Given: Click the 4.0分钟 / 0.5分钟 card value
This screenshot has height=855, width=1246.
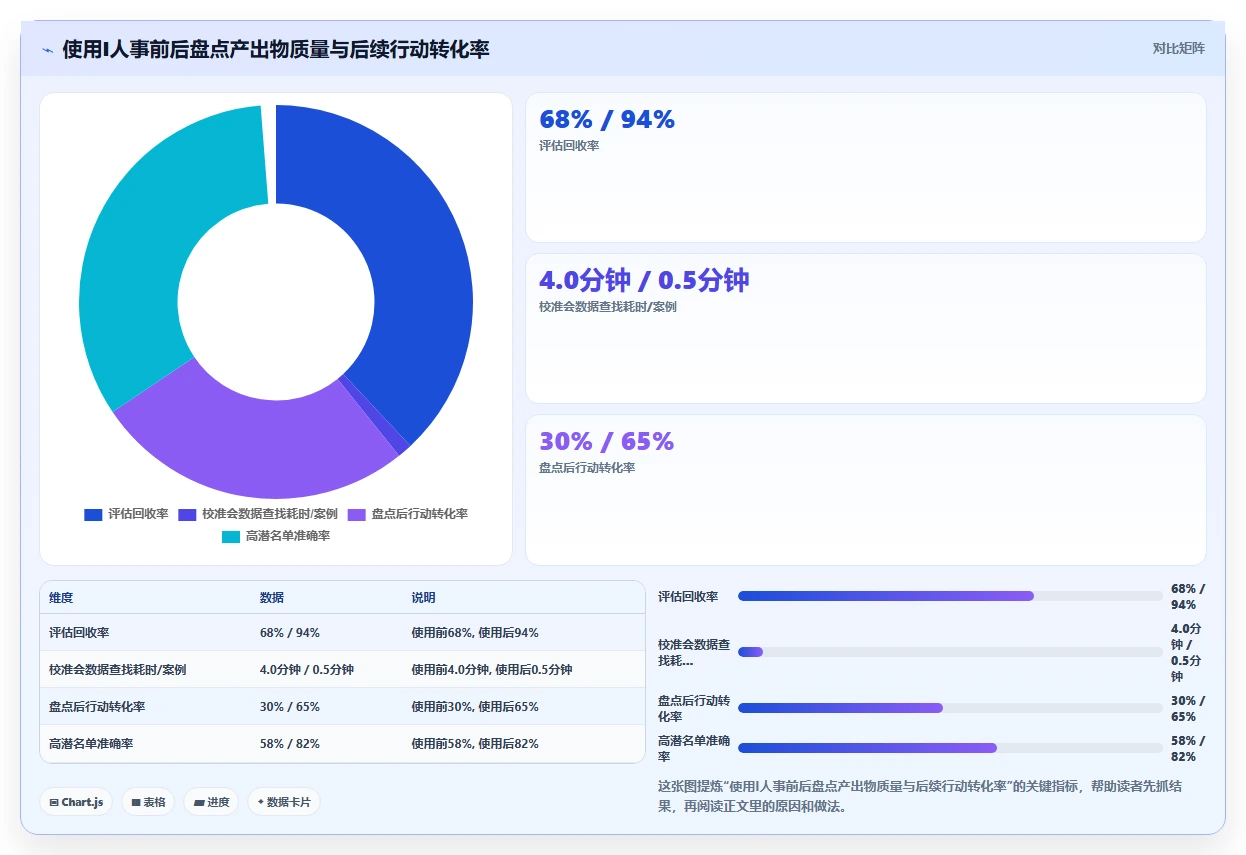Looking at the screenshot, I should (x=644, y=281).
